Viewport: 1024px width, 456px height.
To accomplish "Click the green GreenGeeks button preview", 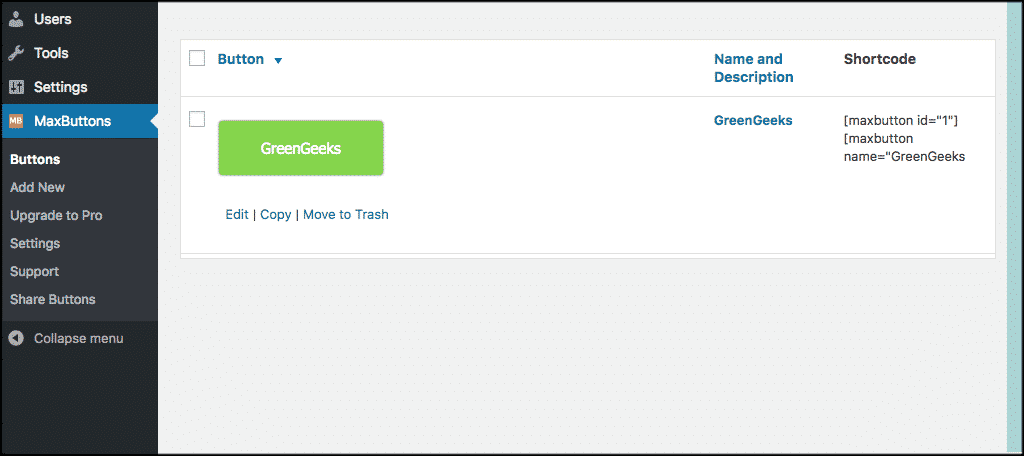I will click(x=301, y=148).
